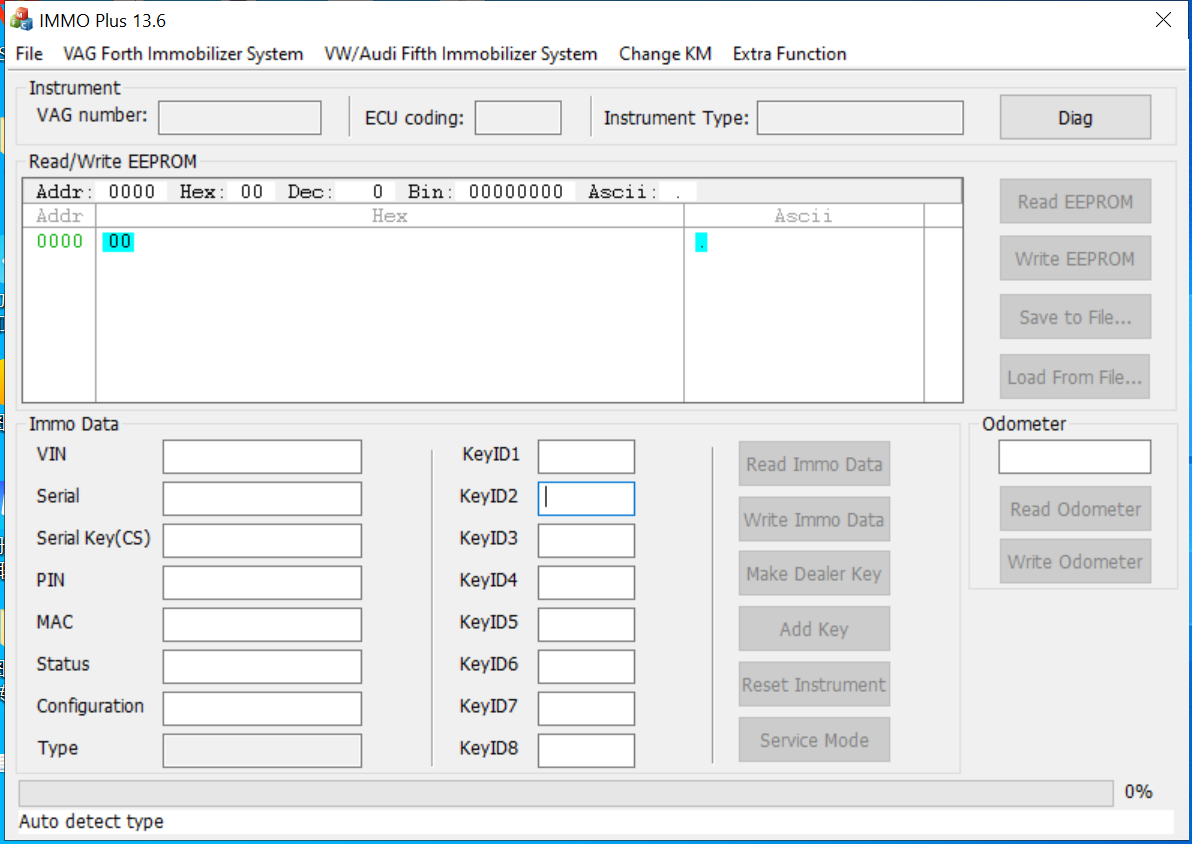Open VAG Forth Immobilizer System menu
1192x844 pixels.
click(183, 54)
